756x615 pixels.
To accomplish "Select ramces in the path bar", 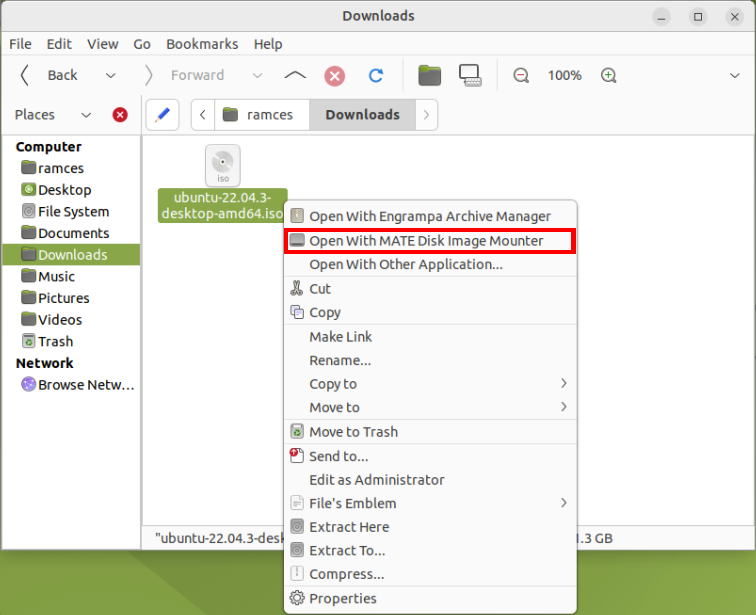I will pos(262,115).
